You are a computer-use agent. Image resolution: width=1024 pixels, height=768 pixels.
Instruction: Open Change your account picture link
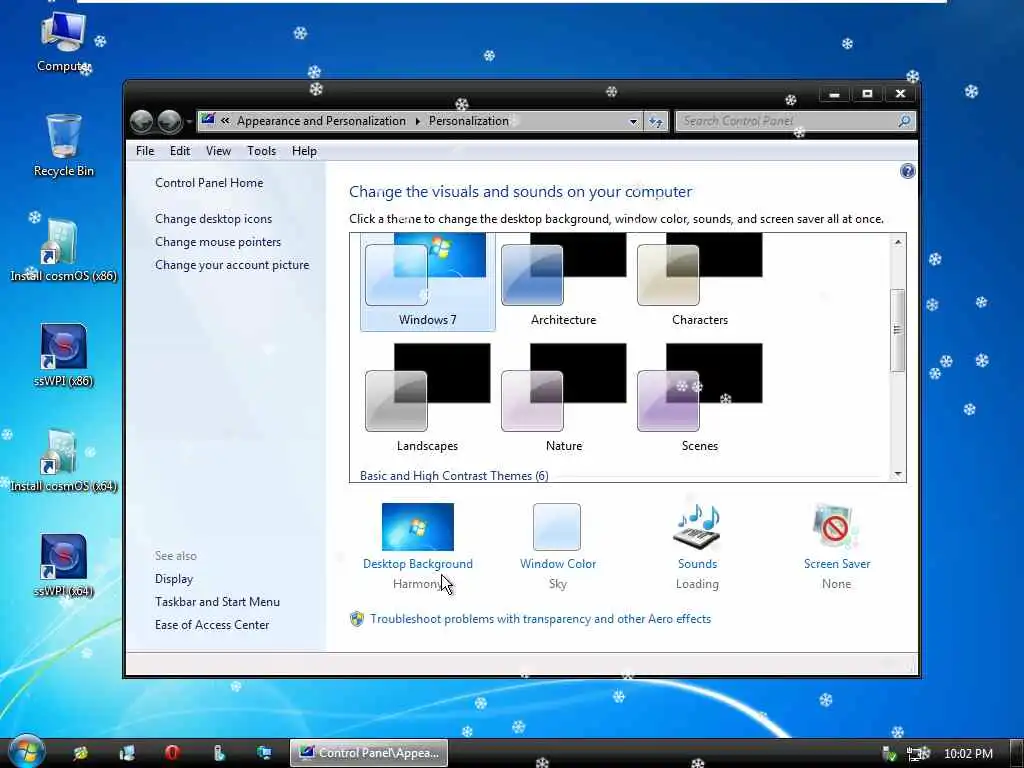pyautogui.click(x=232, y=264)
